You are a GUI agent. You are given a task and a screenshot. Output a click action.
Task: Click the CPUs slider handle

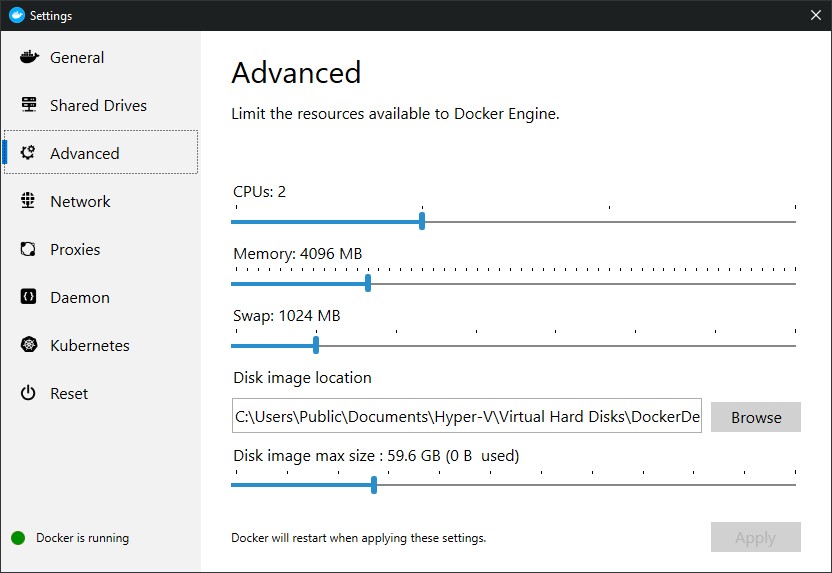click(x=422, y=221)
